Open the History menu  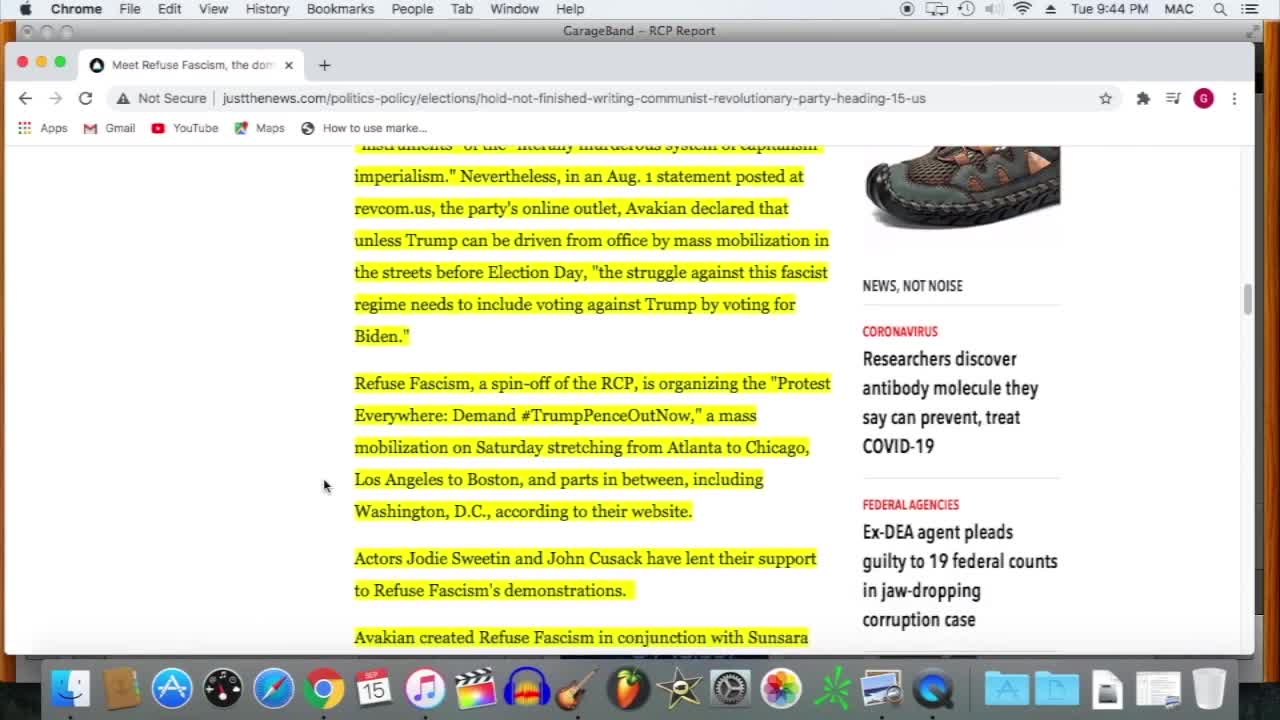tap(267, 9)
